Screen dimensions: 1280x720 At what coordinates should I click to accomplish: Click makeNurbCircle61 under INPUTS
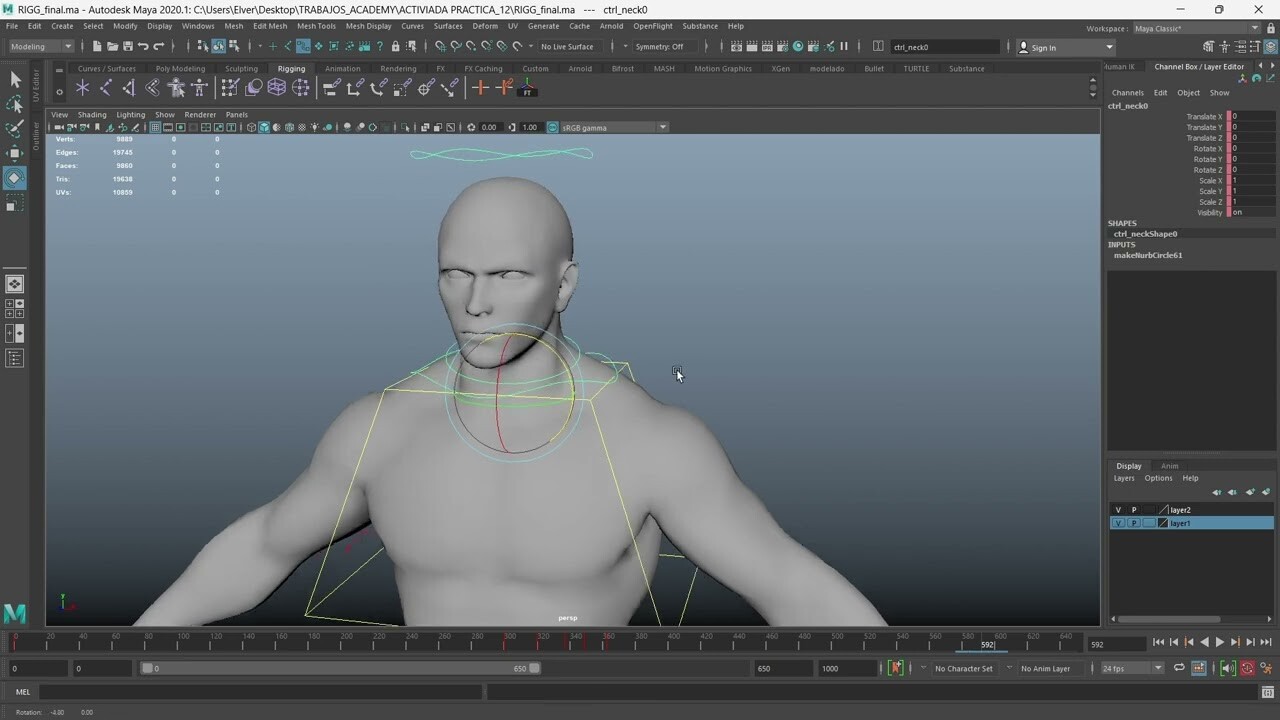pyautogui.click(x=1148, y=254)
